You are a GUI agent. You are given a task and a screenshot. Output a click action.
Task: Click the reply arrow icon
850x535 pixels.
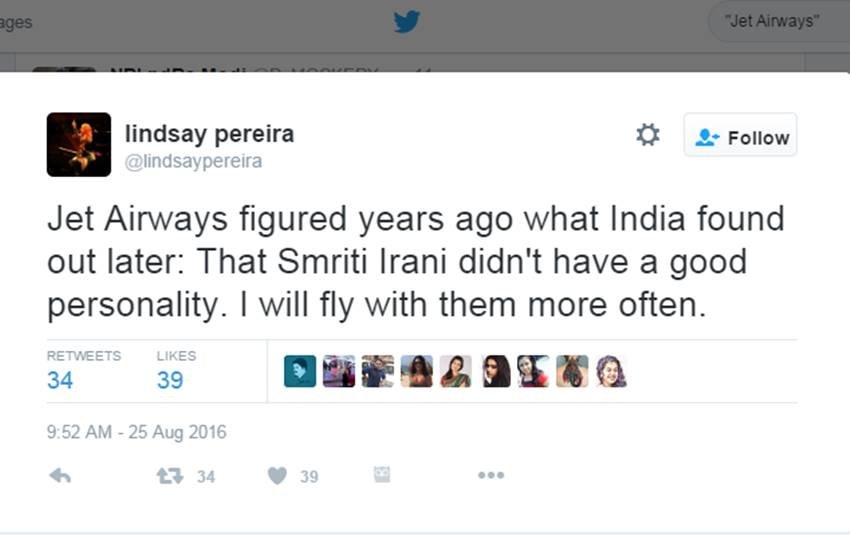pos(60,476)
